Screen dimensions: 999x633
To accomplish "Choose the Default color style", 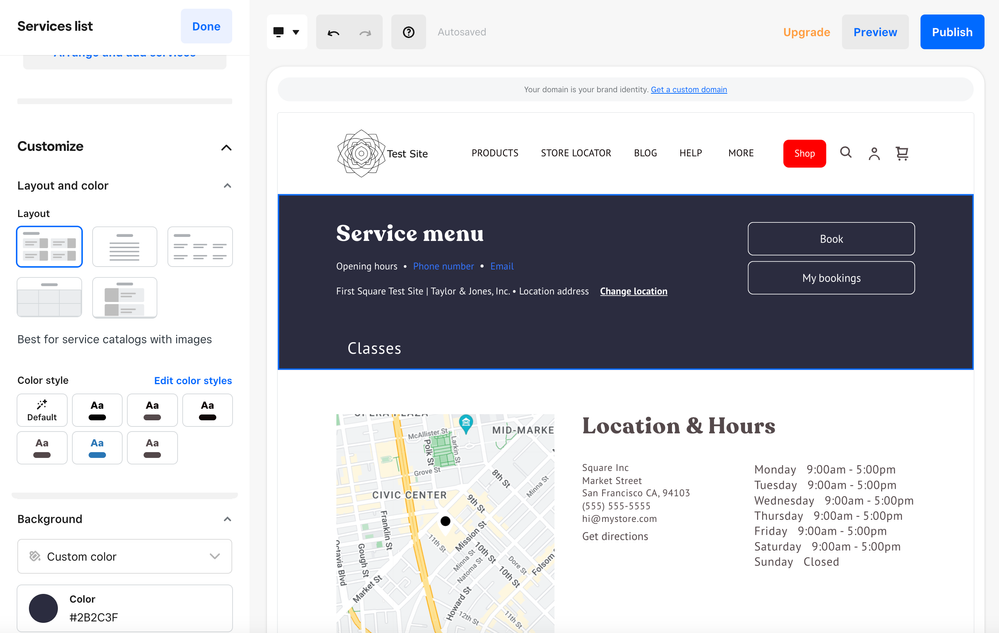I will click(42, 410).
